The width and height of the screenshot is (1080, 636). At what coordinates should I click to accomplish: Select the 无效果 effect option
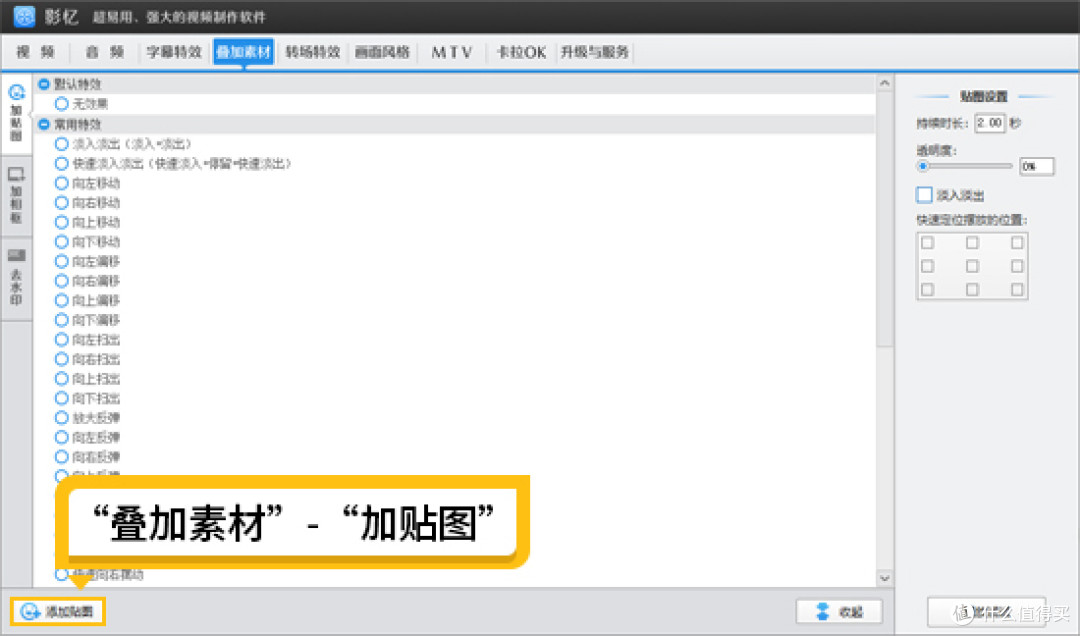pyautogui.click(x=61, y=104)
